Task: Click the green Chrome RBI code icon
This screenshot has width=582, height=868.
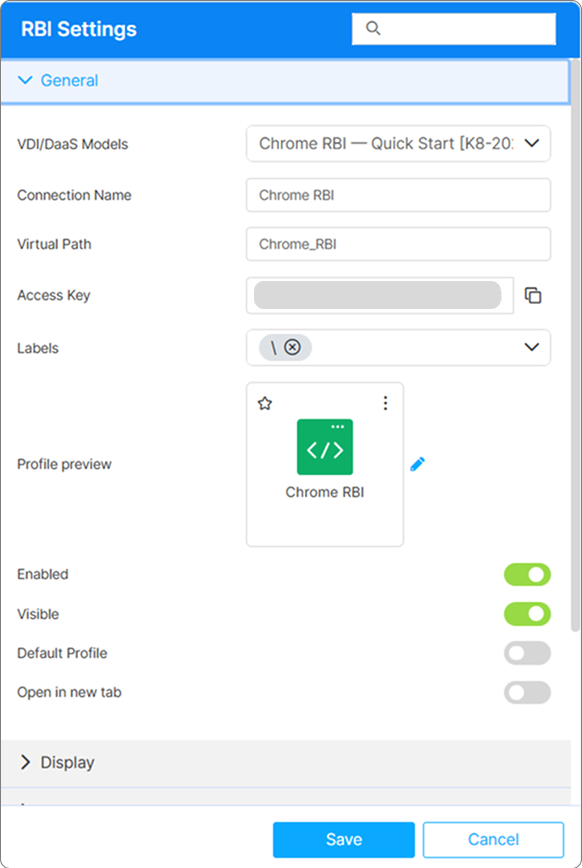Action: (325, 447)
